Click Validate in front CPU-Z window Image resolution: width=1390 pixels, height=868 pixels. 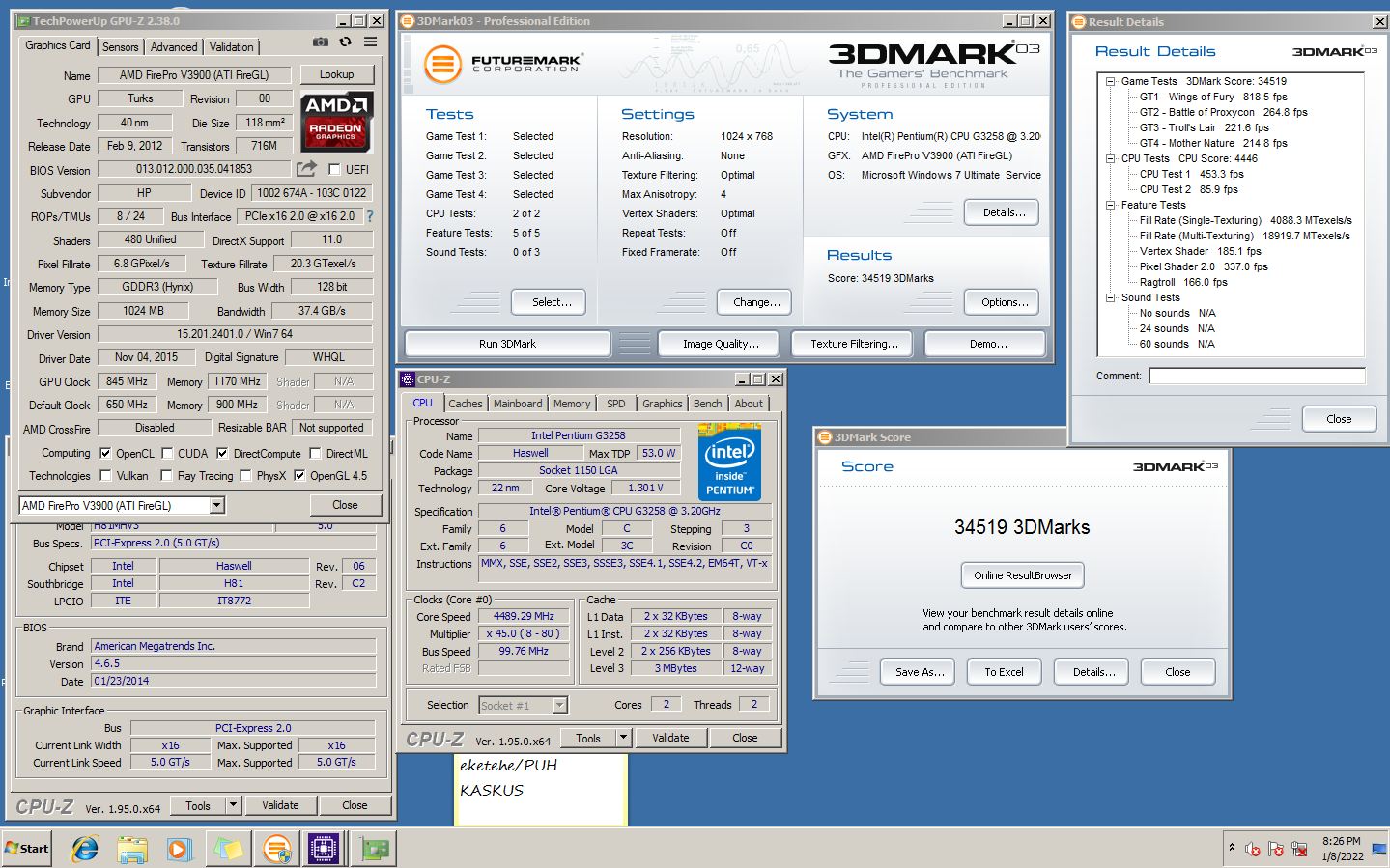coord(670,738)
